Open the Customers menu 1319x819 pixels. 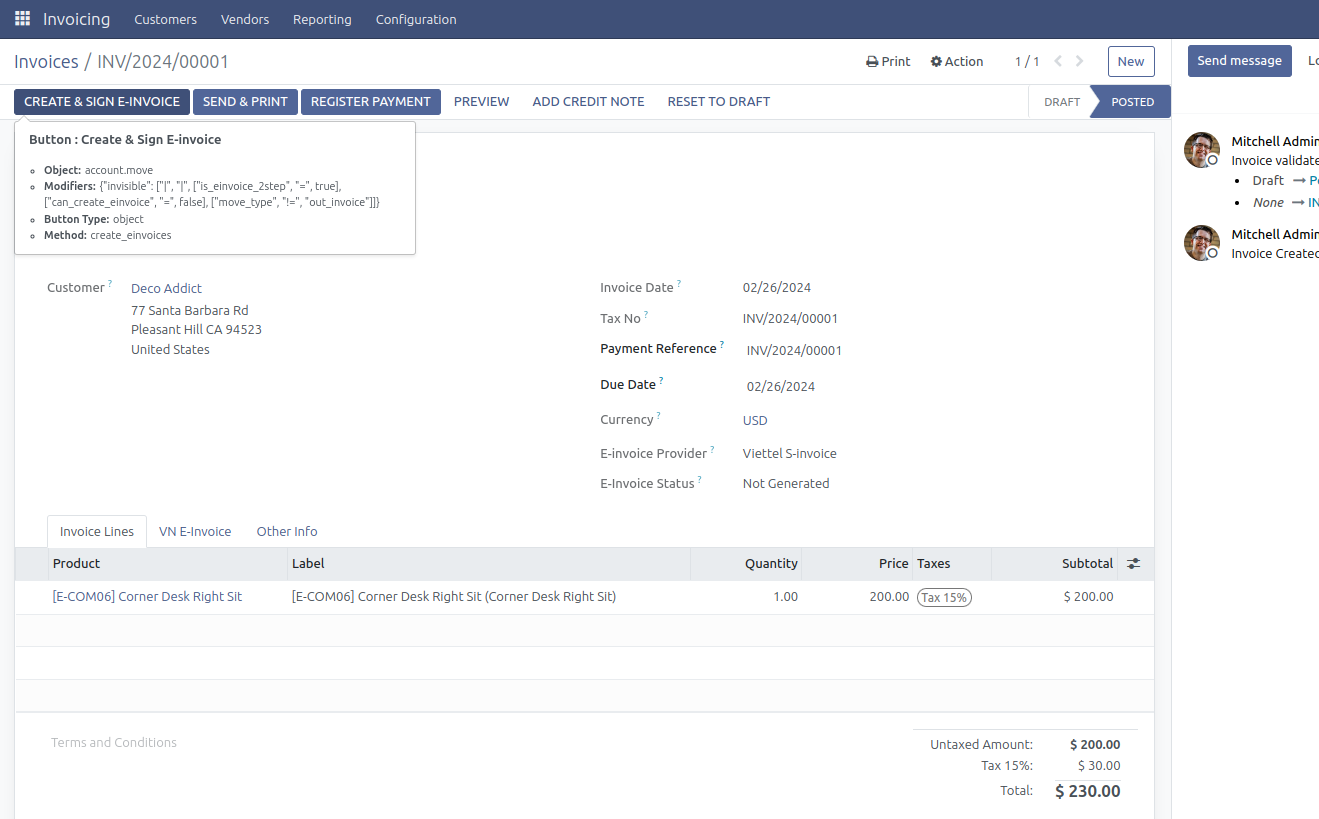[x=165, y=19]
